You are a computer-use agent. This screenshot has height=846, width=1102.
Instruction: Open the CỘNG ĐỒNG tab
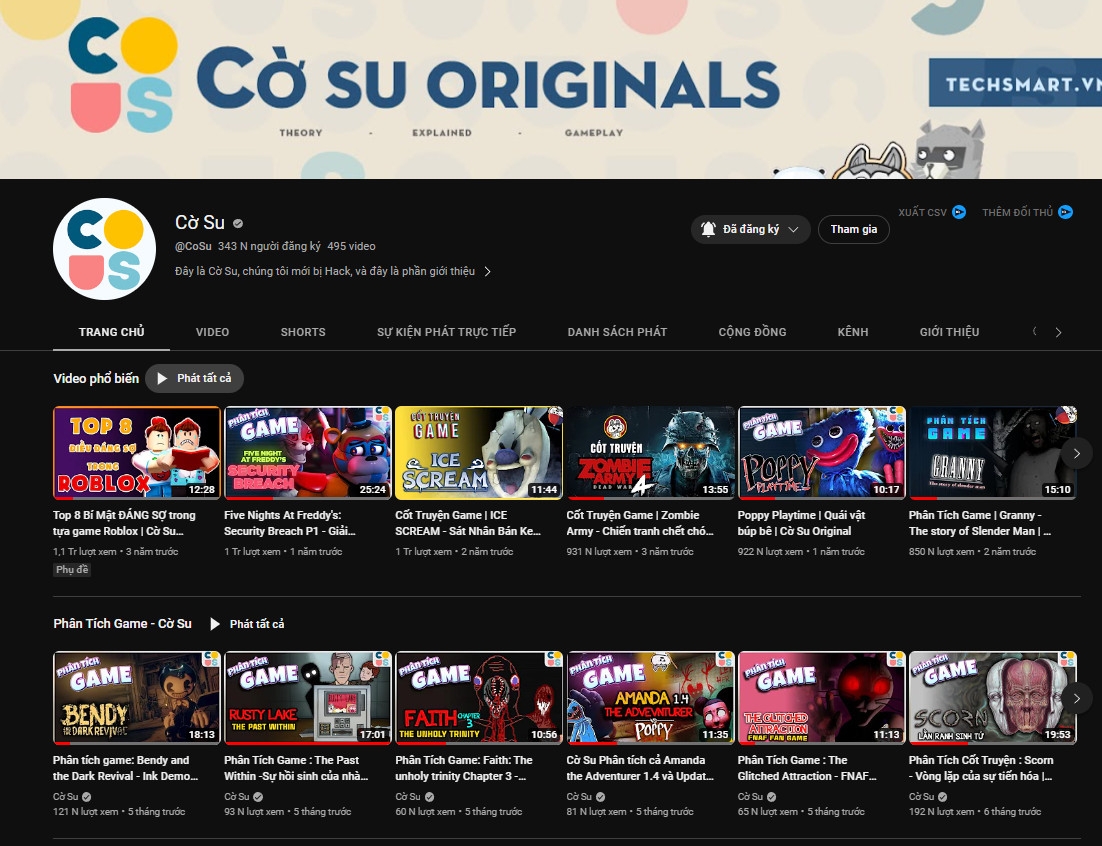(752, 332)
